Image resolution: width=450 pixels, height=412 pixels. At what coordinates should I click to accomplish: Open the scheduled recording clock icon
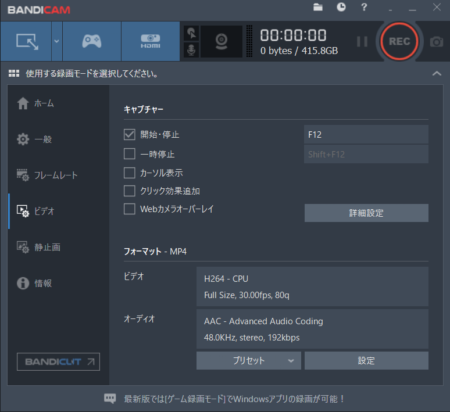tap(341, 7)
